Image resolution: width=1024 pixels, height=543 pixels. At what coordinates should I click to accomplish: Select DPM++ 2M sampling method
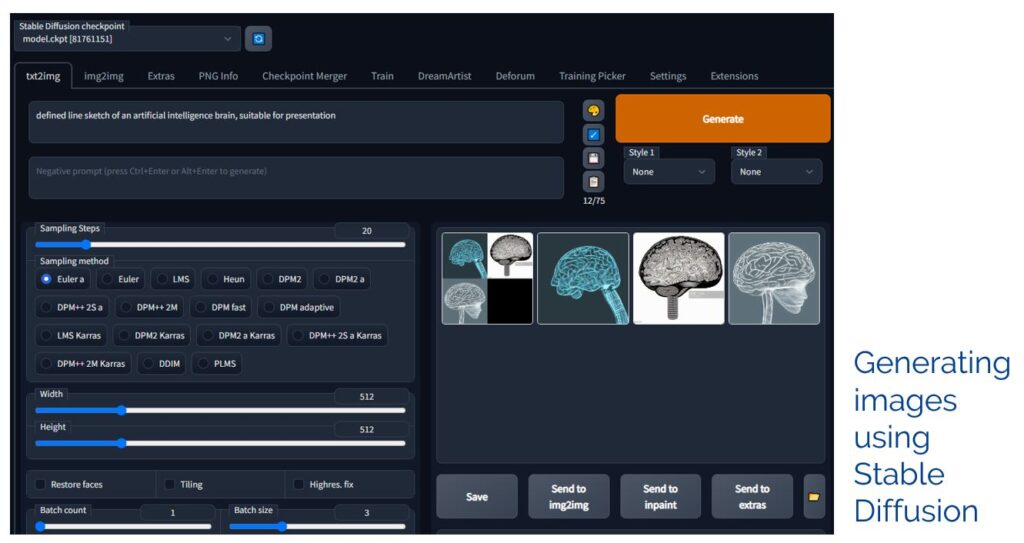click(150, 307)
